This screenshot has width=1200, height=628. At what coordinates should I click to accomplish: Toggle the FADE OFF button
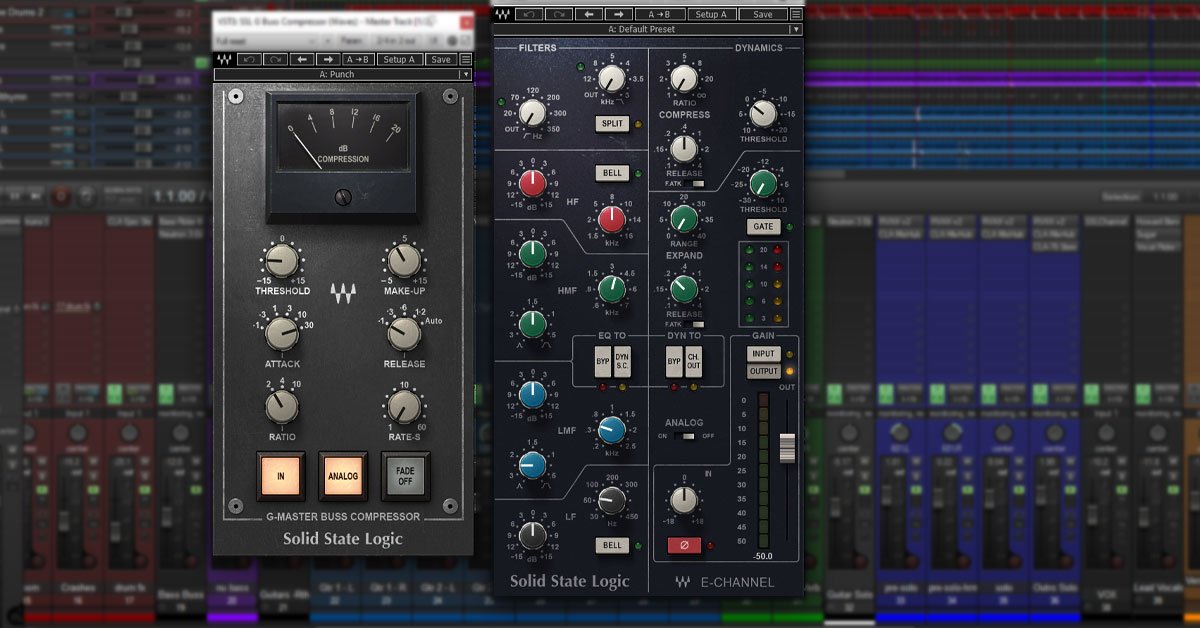[404, 476]
